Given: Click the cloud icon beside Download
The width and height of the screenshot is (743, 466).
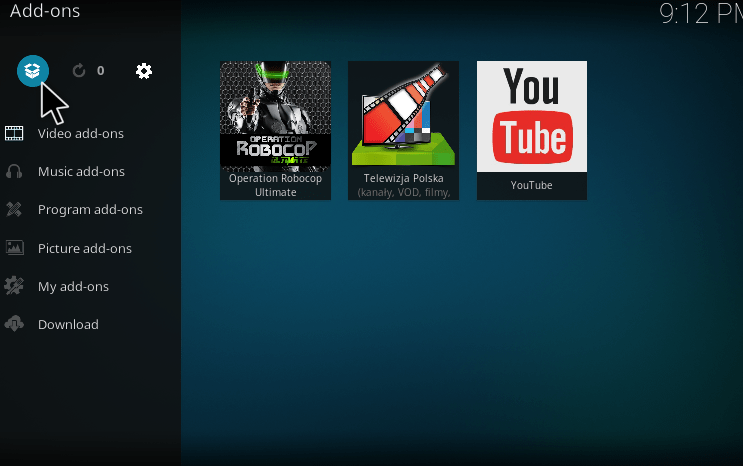Looking at the screenshot, I should tap(14, 324).
